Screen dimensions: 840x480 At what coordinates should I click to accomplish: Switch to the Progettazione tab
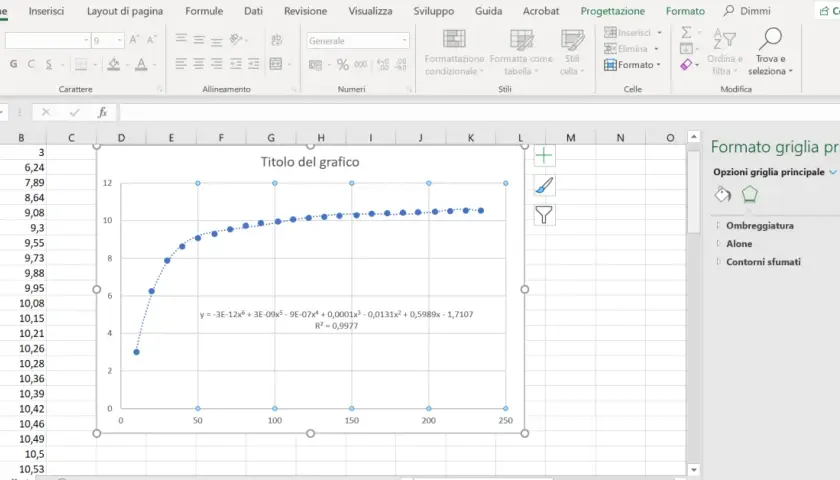click(x=612, y=11)
